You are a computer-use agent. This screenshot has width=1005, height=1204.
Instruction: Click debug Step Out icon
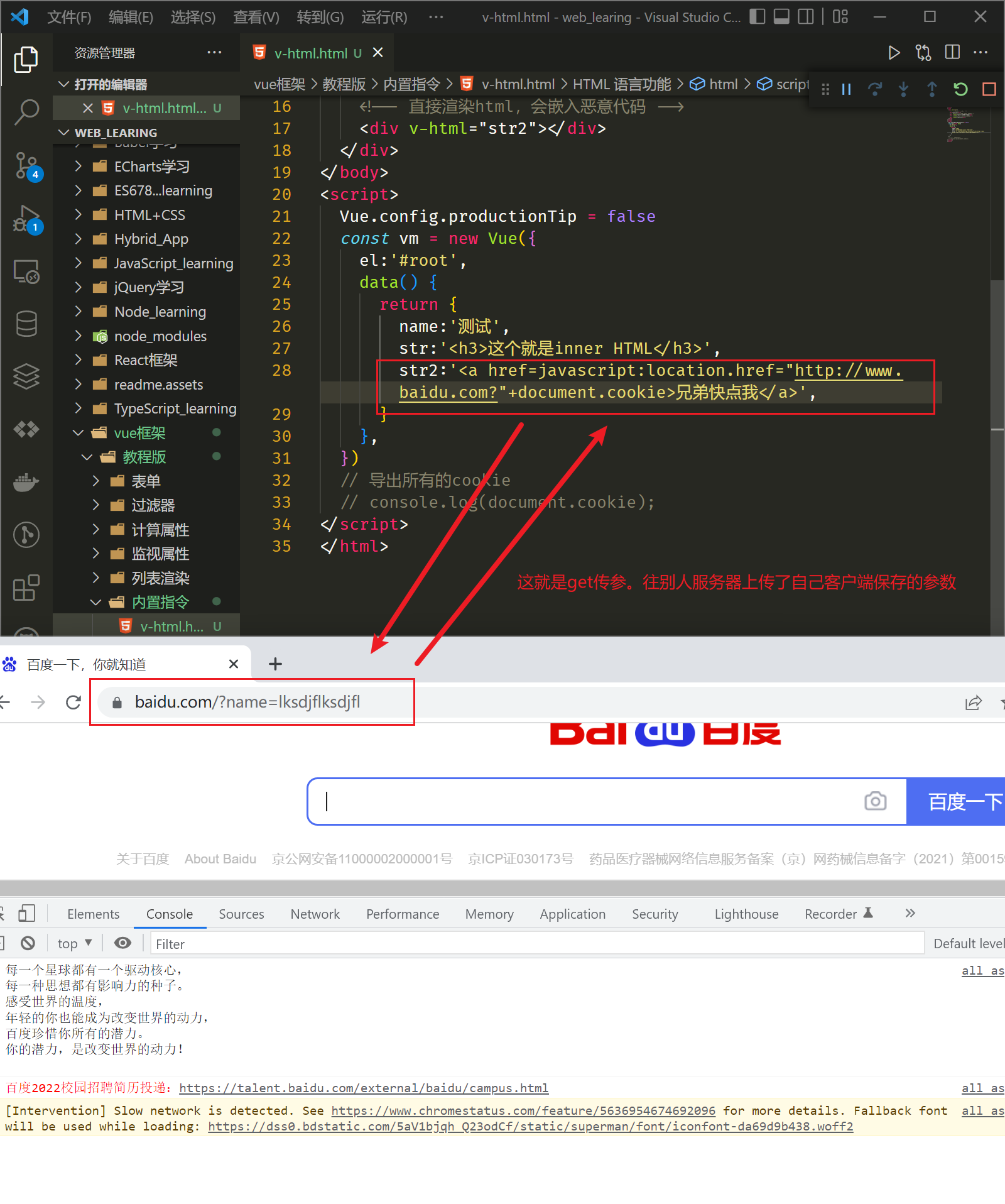click(x=932, y=89)
